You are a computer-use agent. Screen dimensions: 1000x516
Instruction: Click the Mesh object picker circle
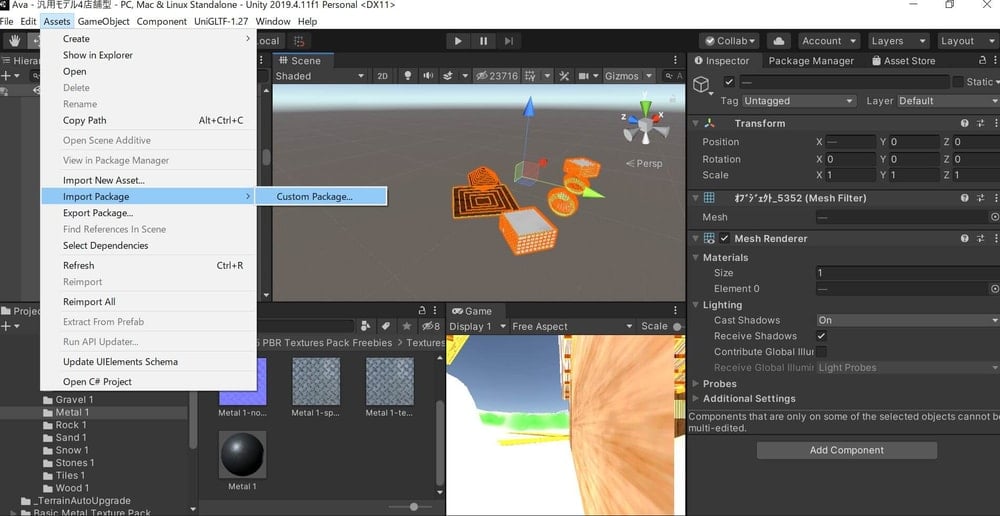(x=994, y=217)
